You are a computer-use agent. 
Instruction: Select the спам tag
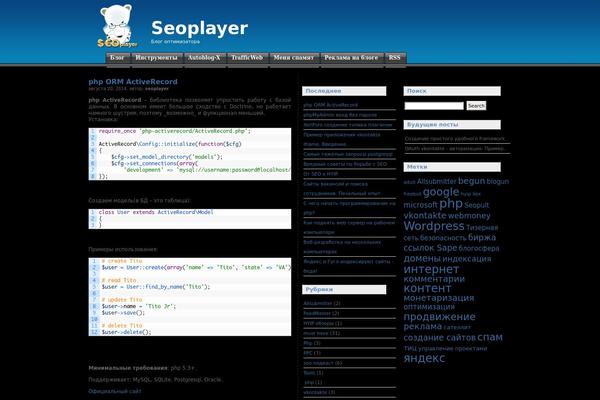(490, 337)
